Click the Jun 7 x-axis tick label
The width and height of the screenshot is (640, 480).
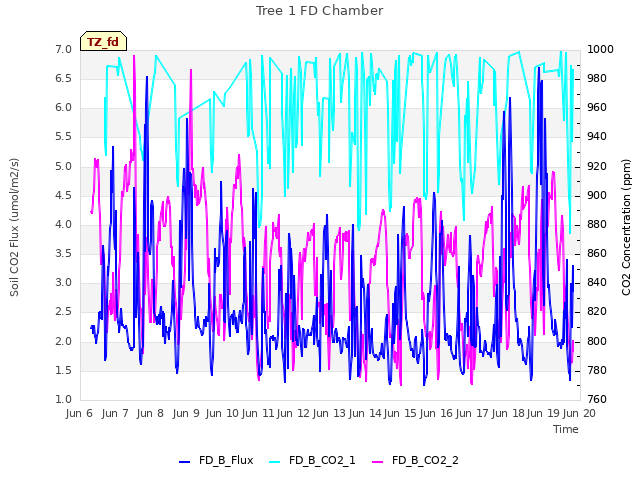[115, 413]
